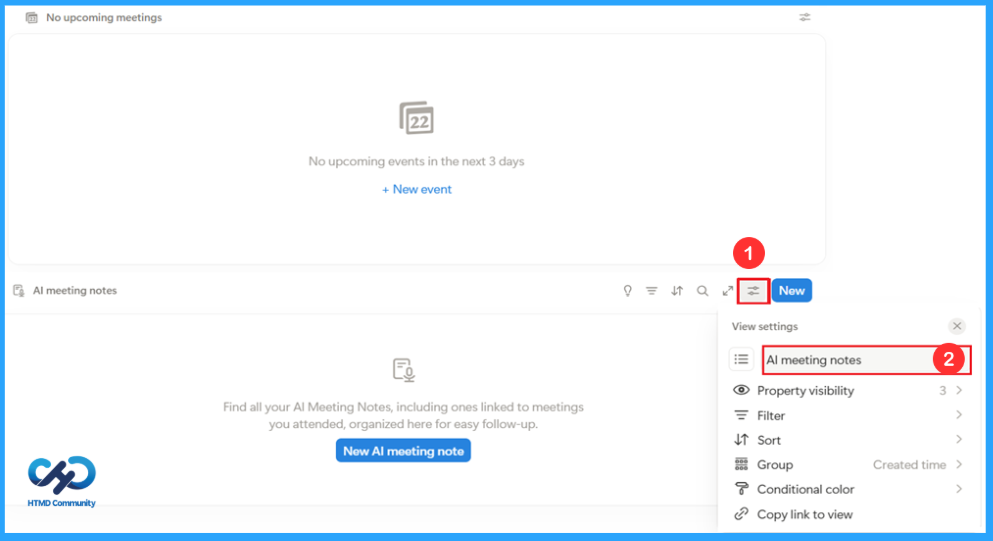Open settings icon beside No upcoming meetings
The image size is (993, 541).
(804, 18)
